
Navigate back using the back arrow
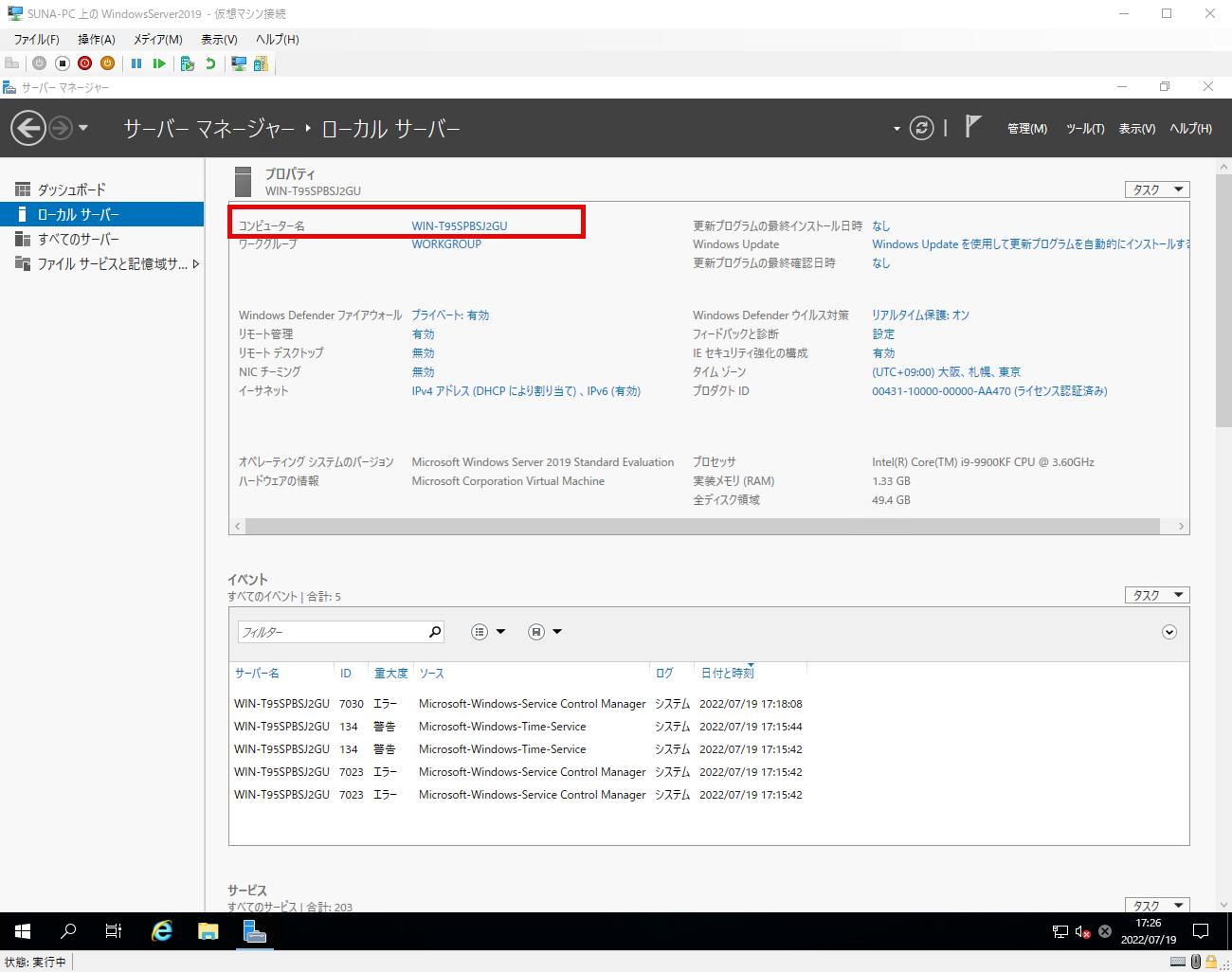click(28, 127)
